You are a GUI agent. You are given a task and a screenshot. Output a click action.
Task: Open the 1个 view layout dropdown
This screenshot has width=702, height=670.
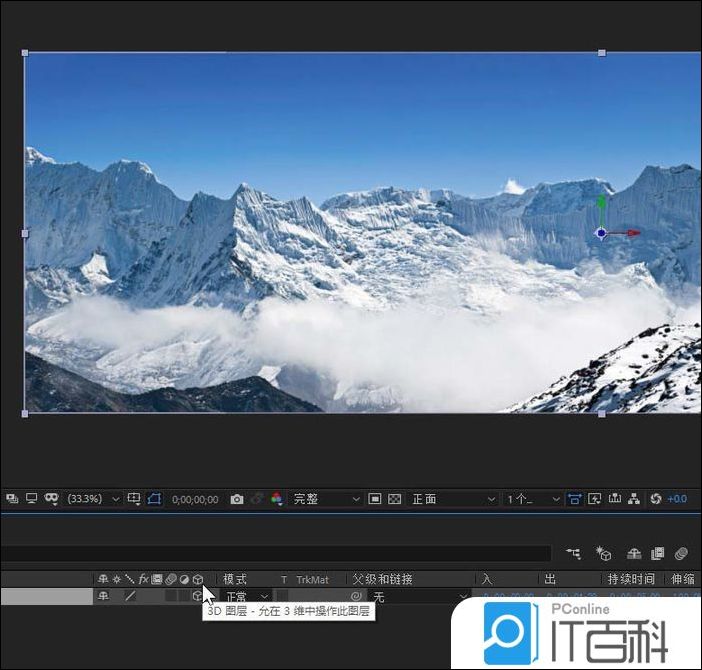click(x=532, y=499)
